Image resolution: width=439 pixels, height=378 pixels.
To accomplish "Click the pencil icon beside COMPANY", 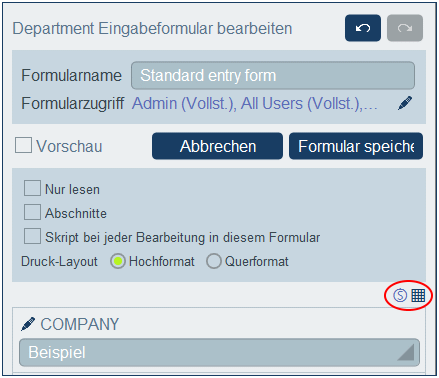I will (x=28, y=324).
